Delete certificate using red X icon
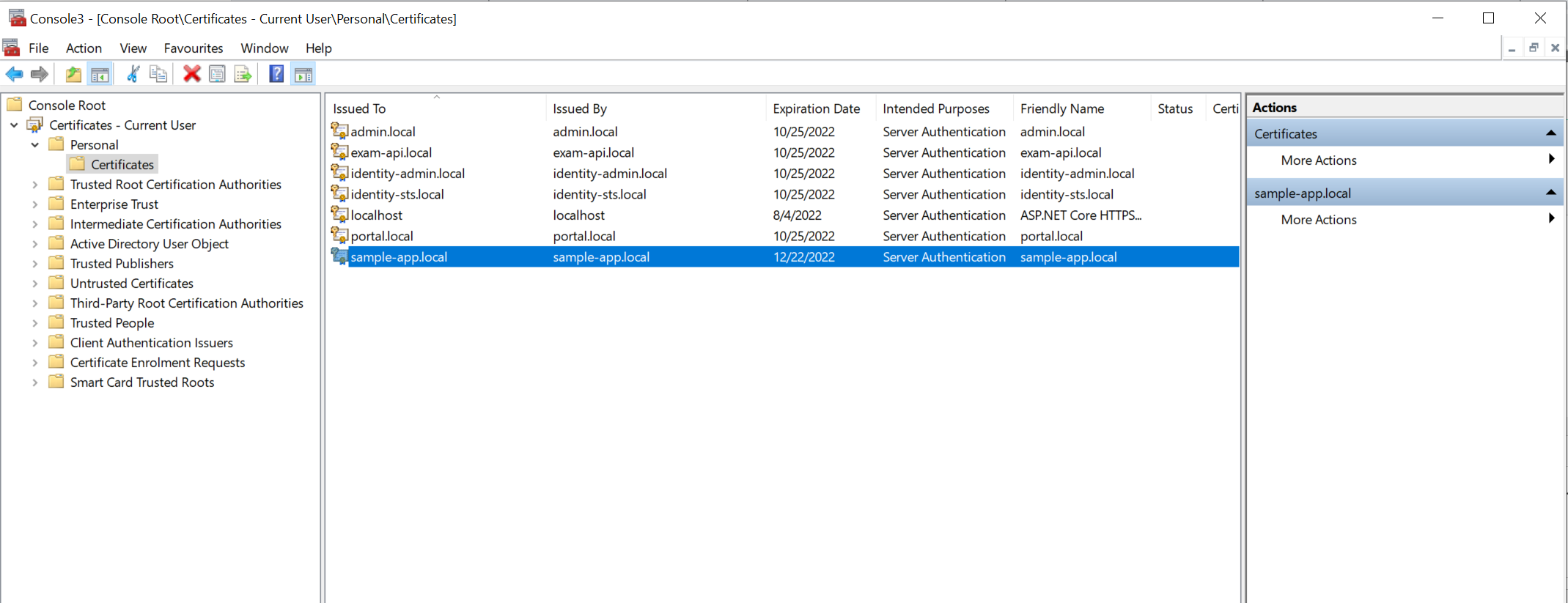1568x603 pixels. pos(191,74)
